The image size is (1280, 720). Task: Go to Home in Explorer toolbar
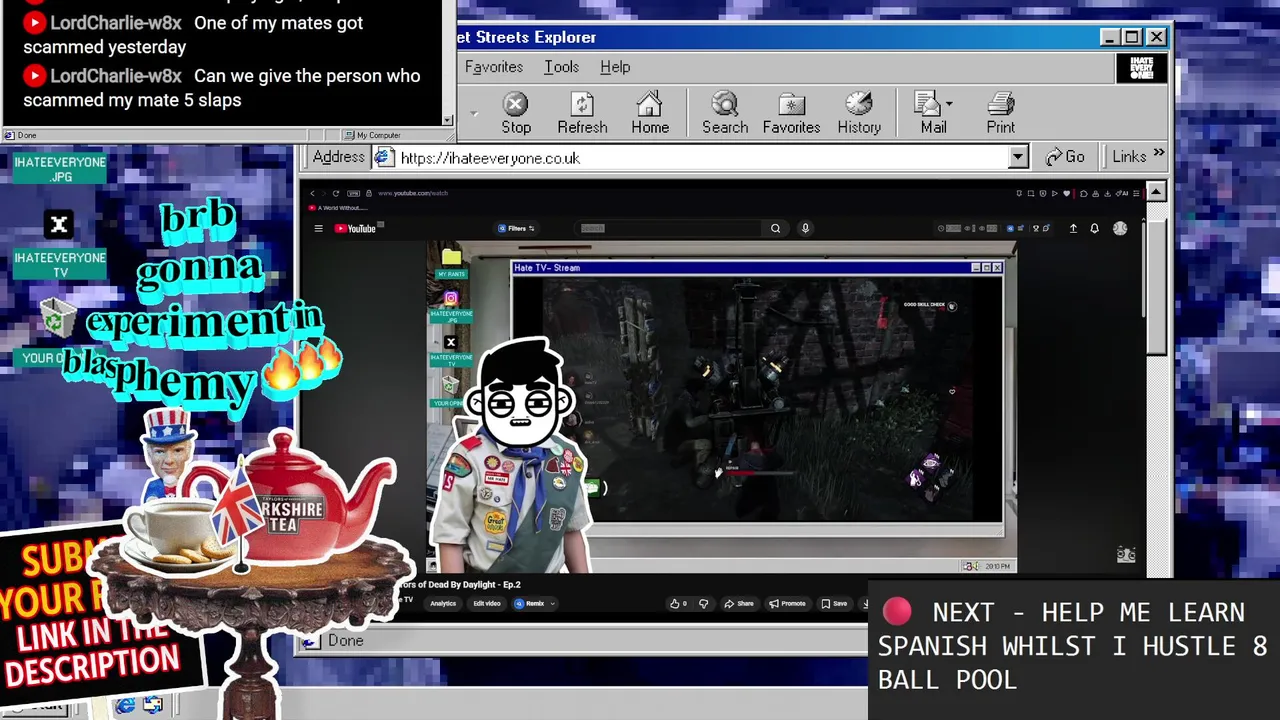coord(650,113)
